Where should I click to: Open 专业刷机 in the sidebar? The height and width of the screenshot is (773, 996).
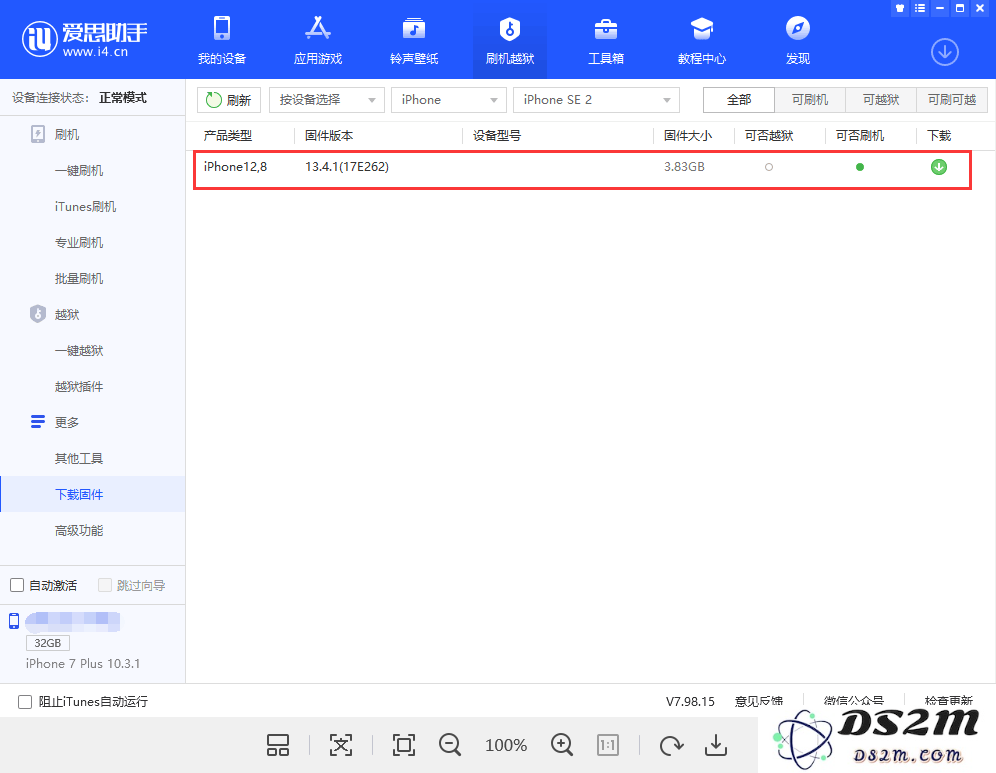[x=79, y=242]
